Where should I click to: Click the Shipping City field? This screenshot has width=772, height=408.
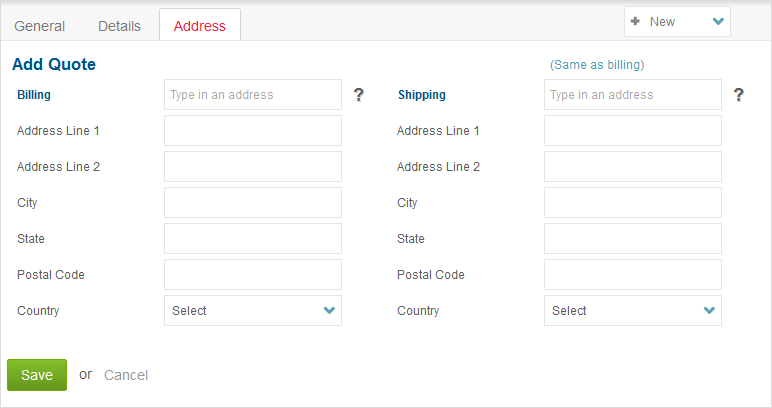click(x=633, y=202)
